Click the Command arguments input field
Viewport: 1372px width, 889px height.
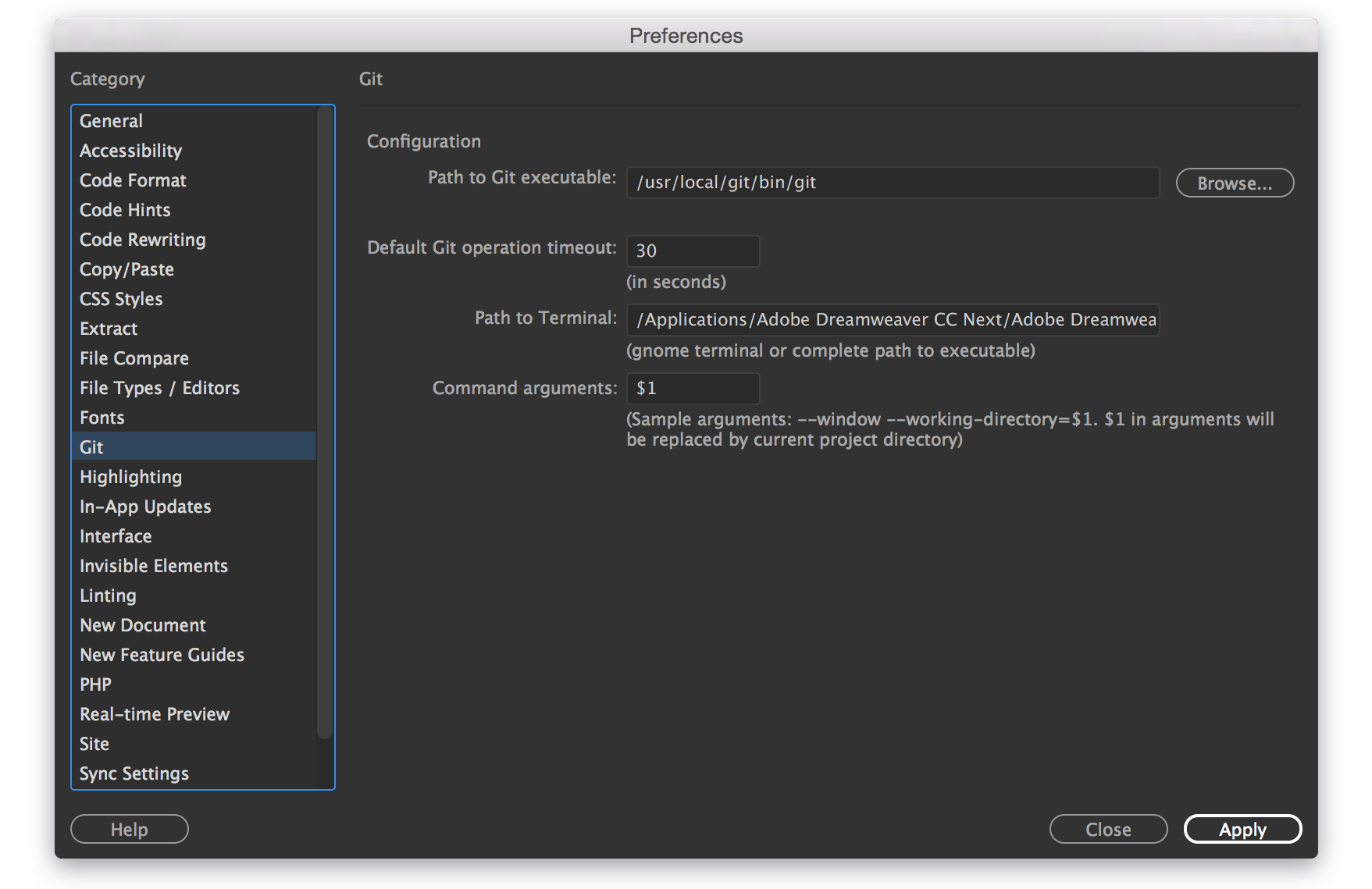692,388
